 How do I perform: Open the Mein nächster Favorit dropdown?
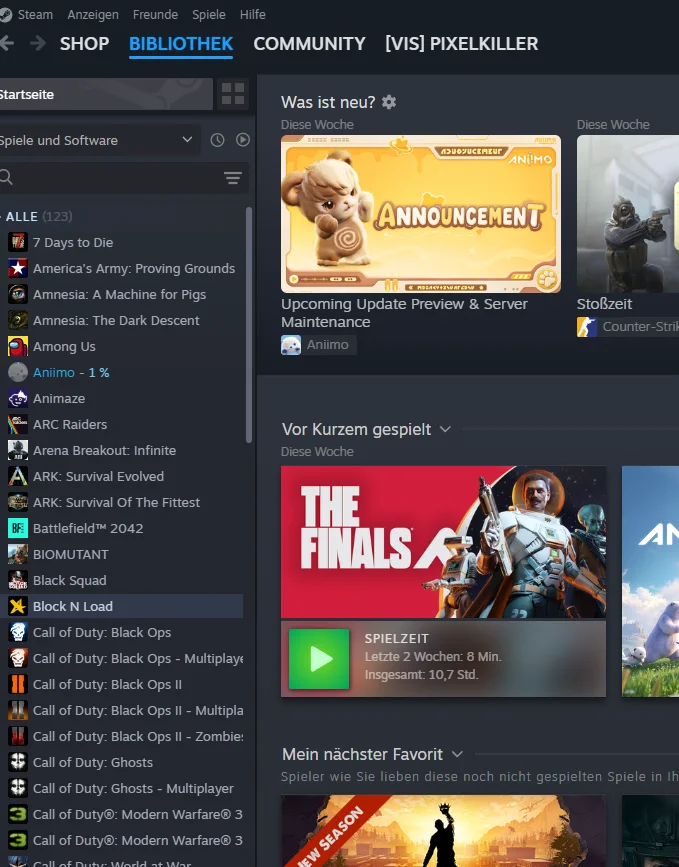coord(457,754)
